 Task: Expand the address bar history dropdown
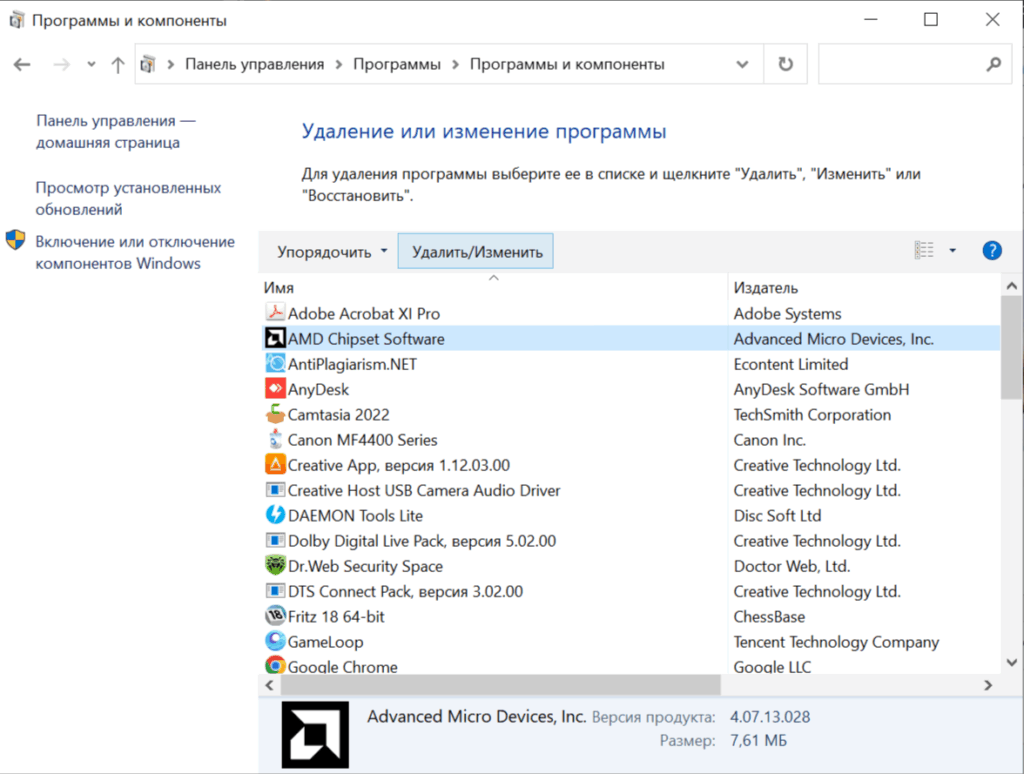click(742, 64)
